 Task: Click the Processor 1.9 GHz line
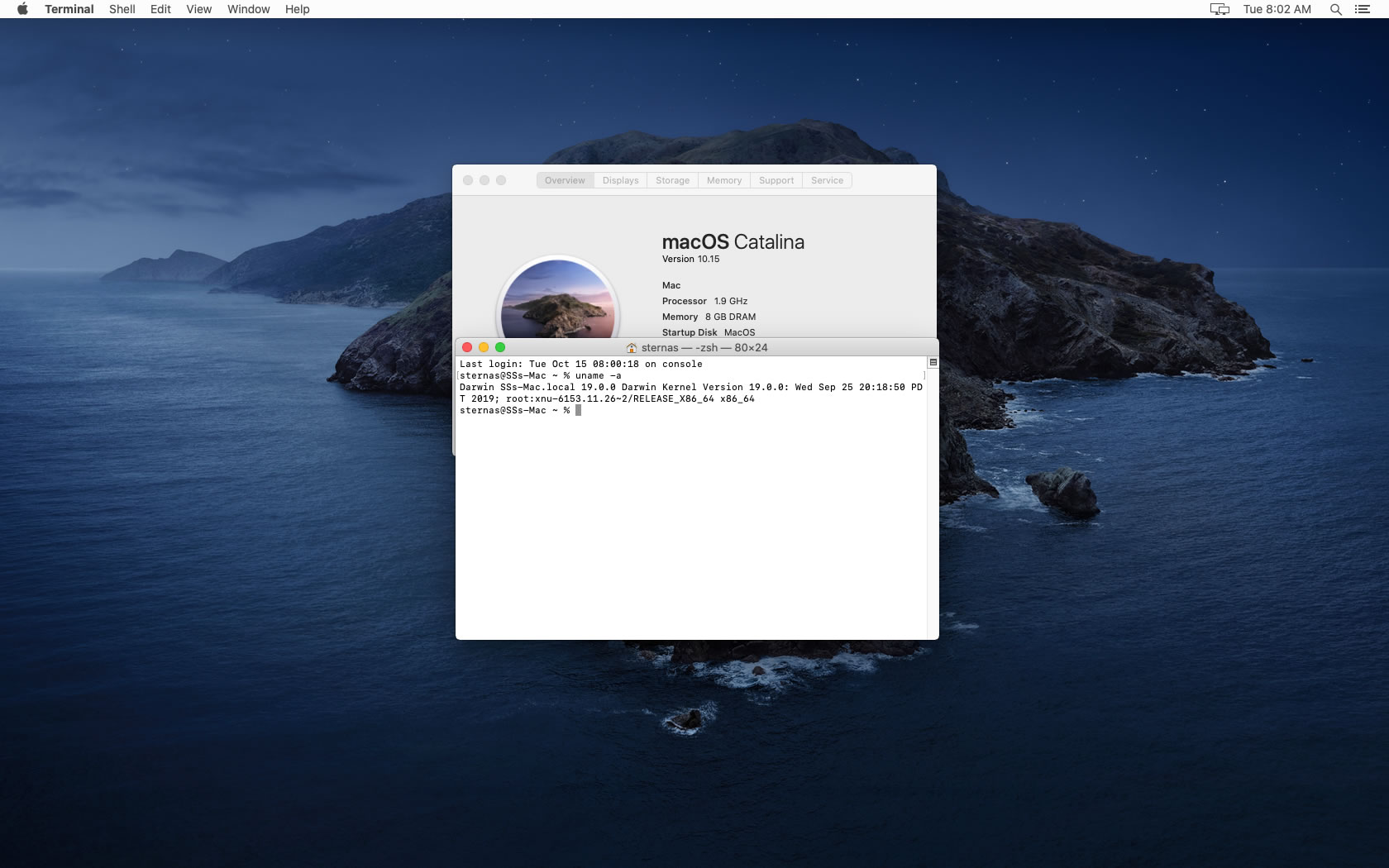coord(704,301)
